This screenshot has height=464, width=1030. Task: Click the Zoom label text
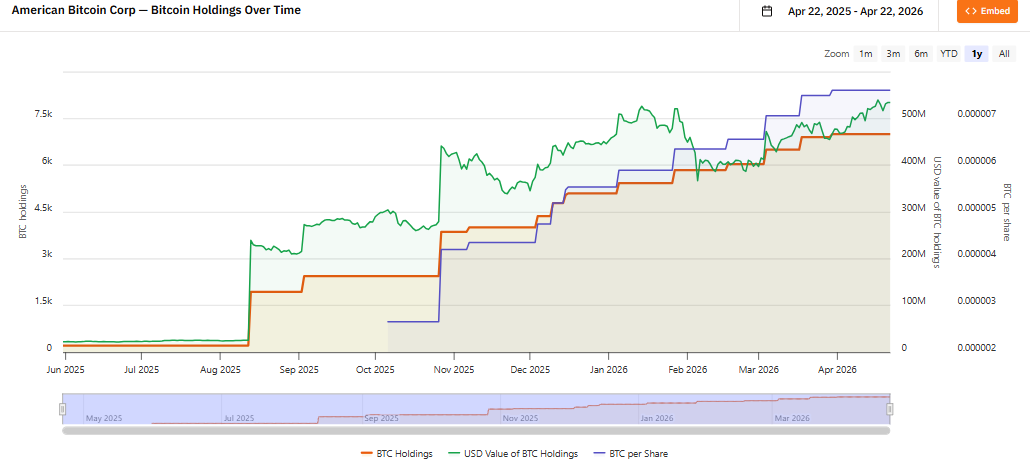point(837,54)
